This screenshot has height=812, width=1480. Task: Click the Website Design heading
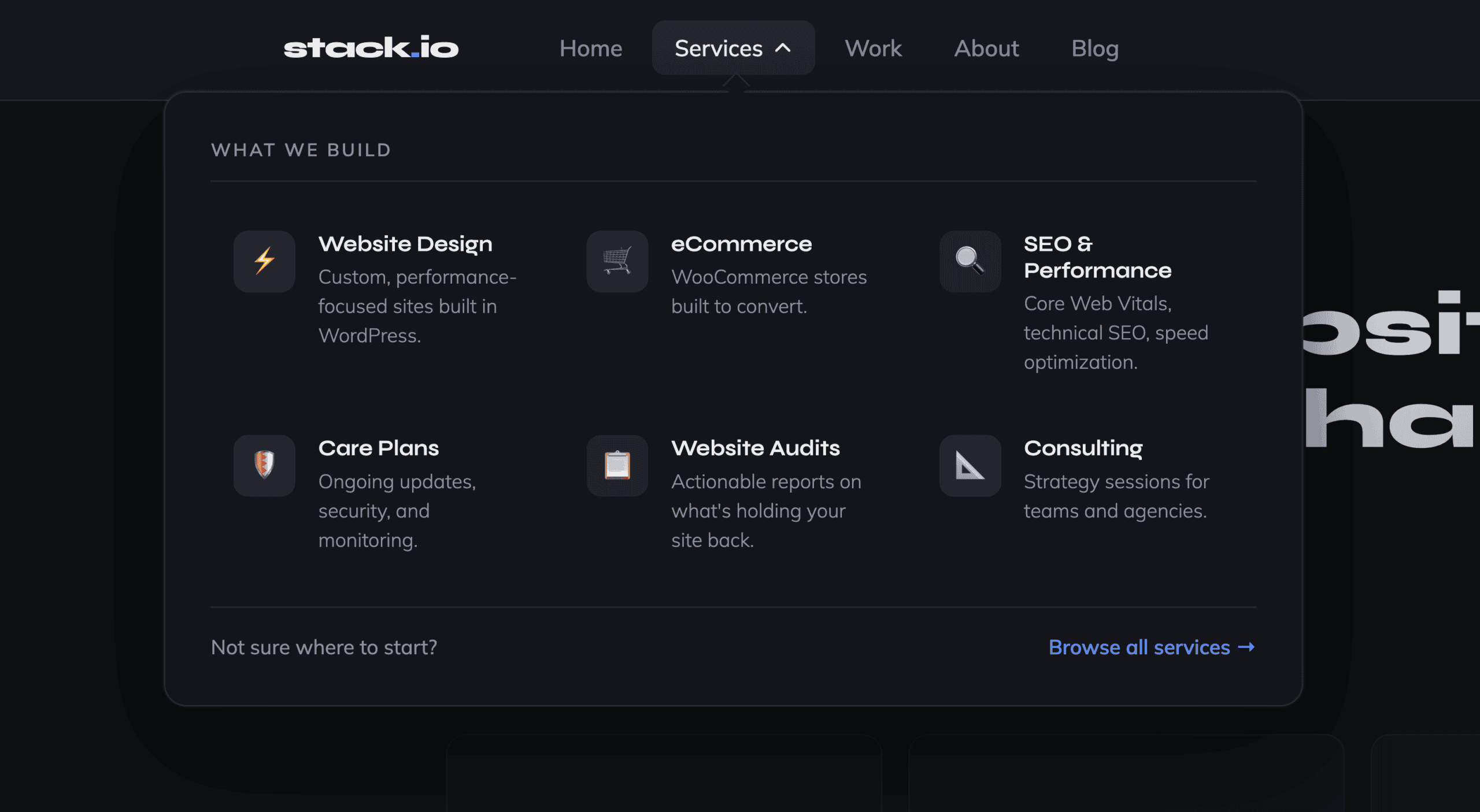(x=405, y=243)
